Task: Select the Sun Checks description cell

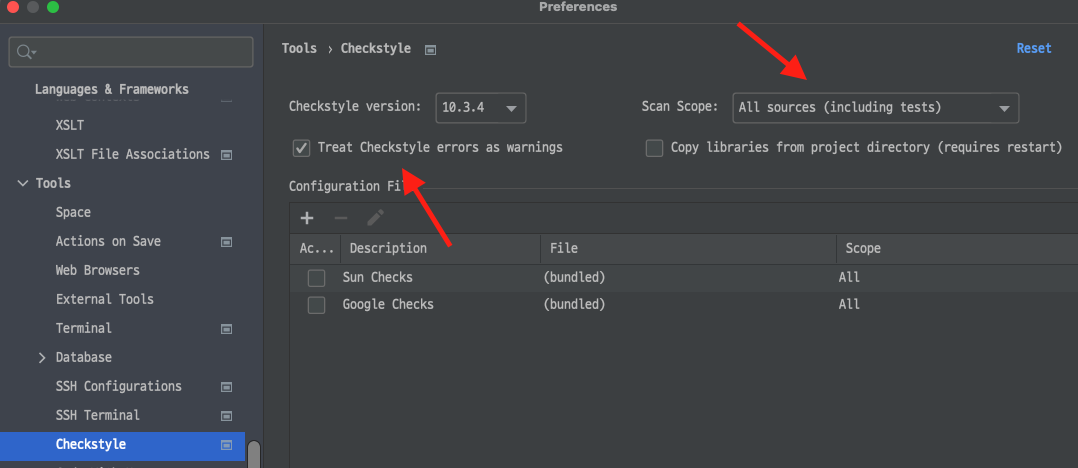Action: (x=377, y=278)
